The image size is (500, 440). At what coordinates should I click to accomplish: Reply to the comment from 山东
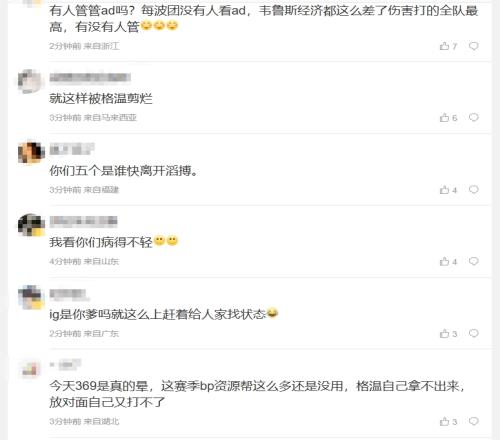point(474,261)
